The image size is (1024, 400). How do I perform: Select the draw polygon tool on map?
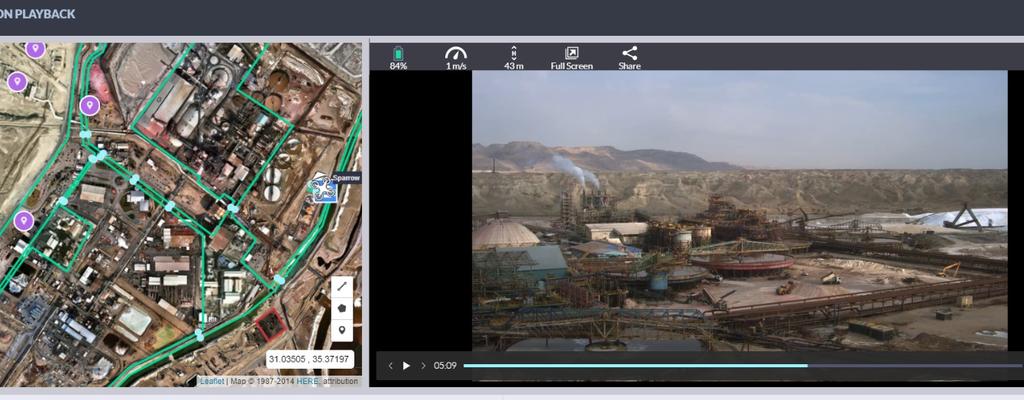342,308
